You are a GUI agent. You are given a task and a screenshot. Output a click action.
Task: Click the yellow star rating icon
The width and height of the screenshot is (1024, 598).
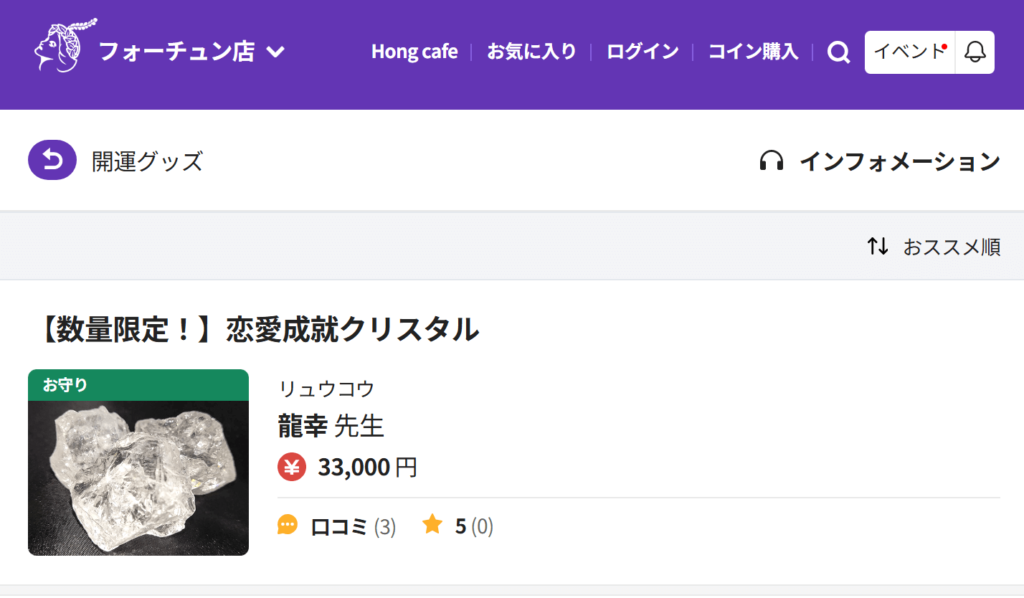click(431, 523)
